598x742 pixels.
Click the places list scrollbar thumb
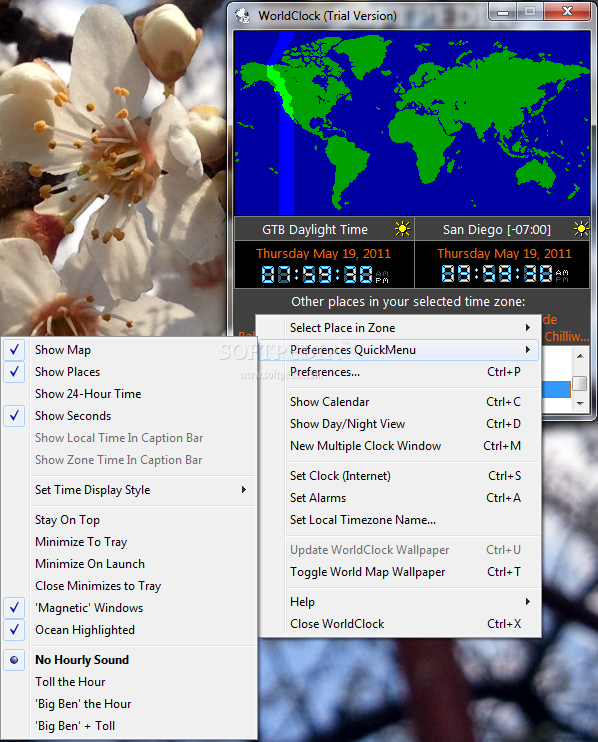(x=580, y=383)
